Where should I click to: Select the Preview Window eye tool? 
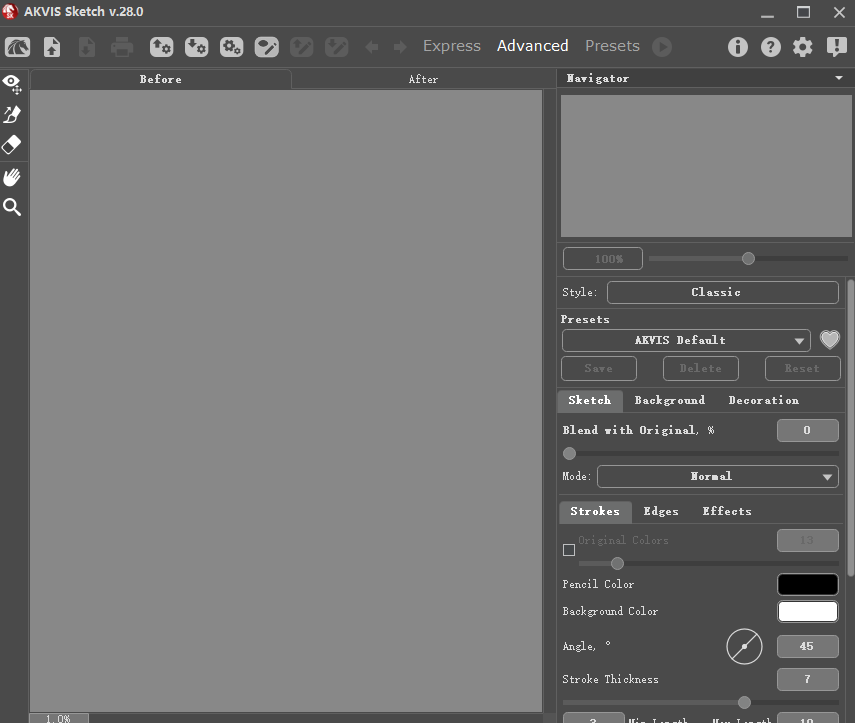(12, 83)
